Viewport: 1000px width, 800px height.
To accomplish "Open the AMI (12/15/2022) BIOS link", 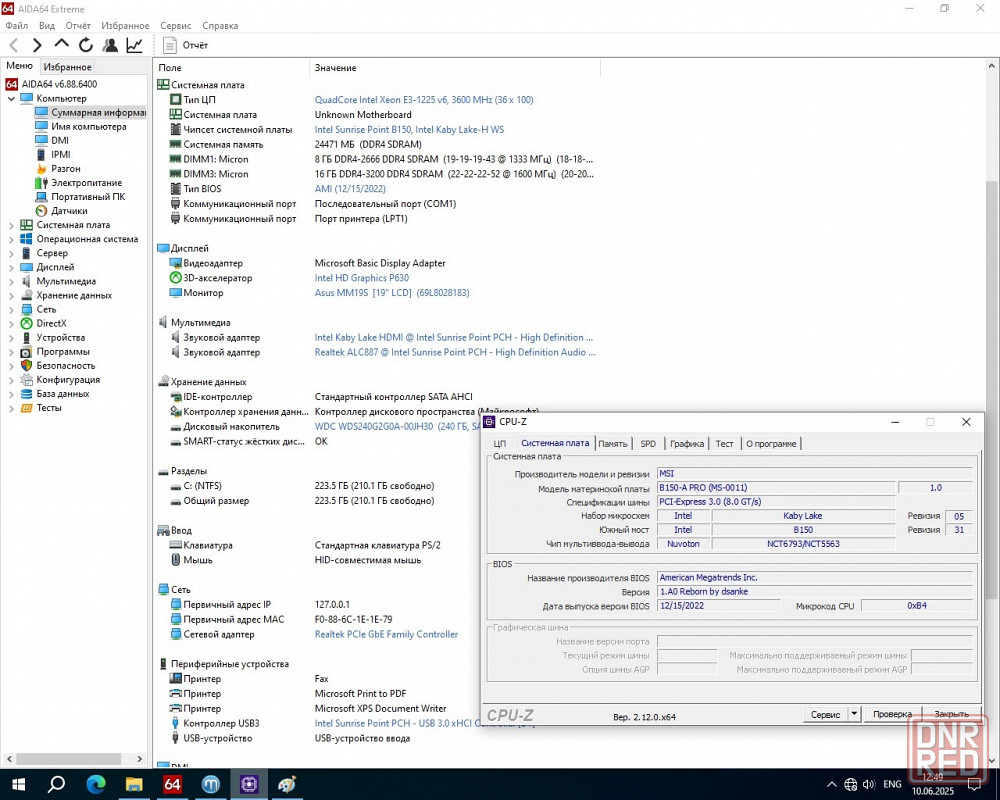I will pyautogui.click(x=350, y=189).
